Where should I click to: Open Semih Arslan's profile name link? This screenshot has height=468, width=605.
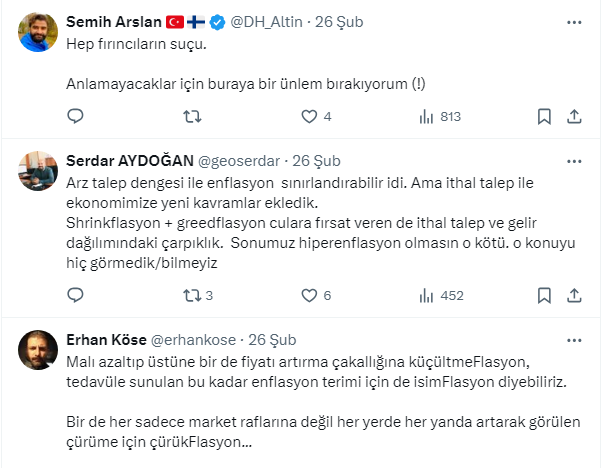[111, 22]
